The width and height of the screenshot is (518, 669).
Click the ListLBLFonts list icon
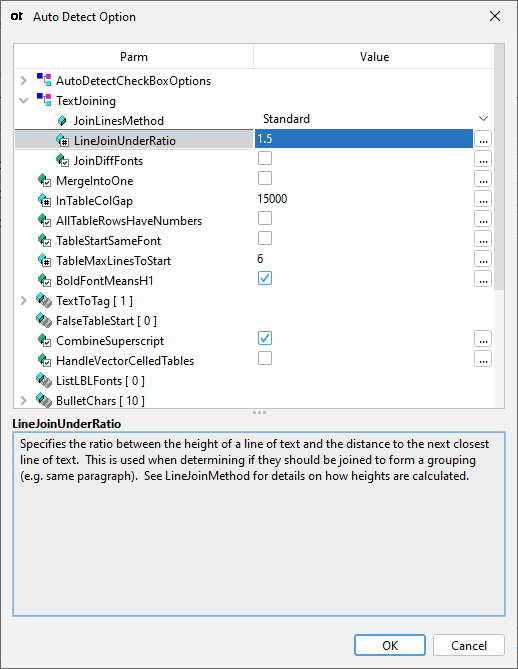[x=44, y=380]
